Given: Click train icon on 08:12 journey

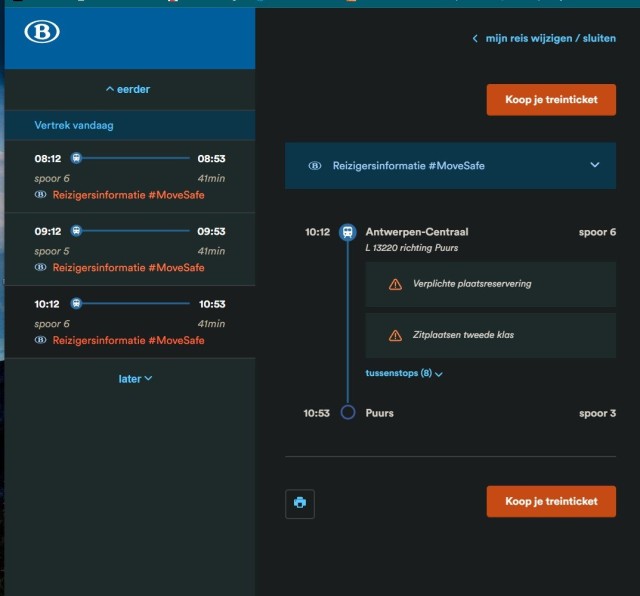Looking at the screenshot, I should [x=77, y=158].
